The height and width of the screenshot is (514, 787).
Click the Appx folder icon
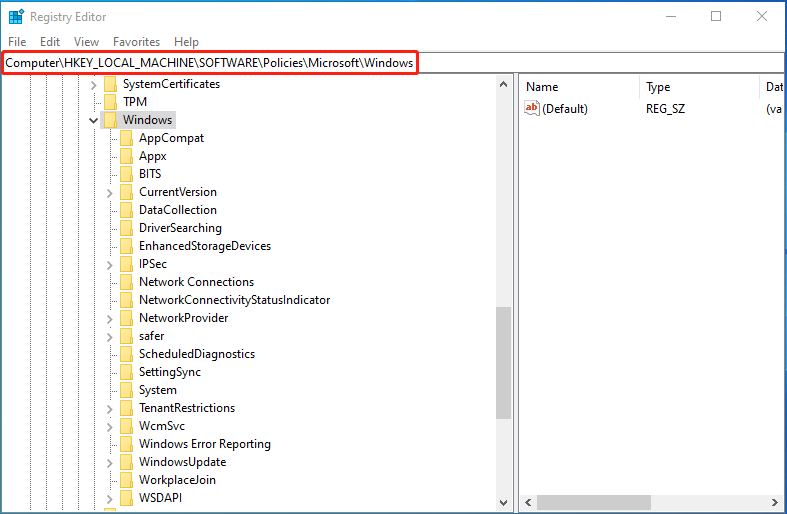[126, 156]
